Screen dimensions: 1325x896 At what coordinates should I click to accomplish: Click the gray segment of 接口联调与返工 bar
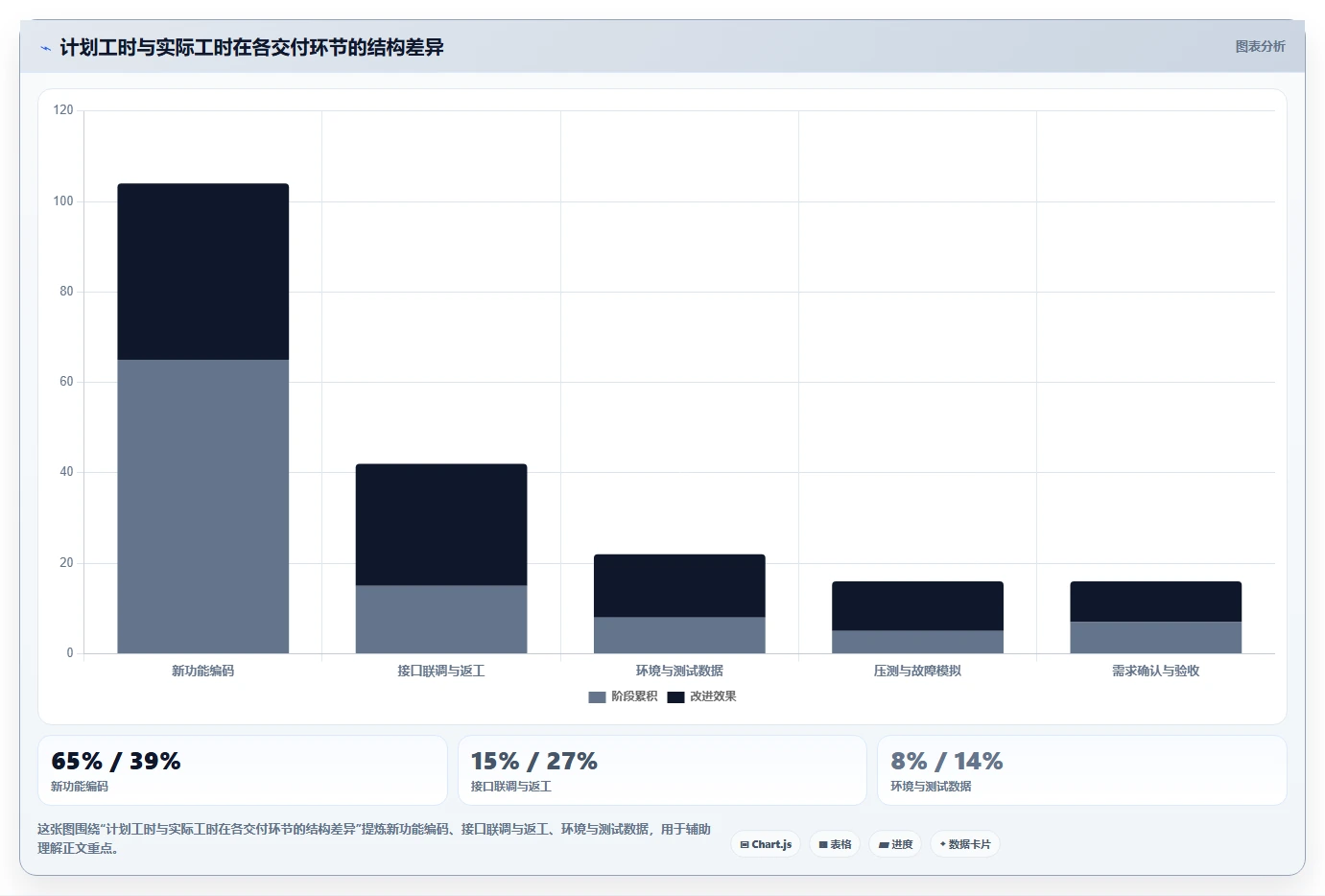tap(441, 620)
